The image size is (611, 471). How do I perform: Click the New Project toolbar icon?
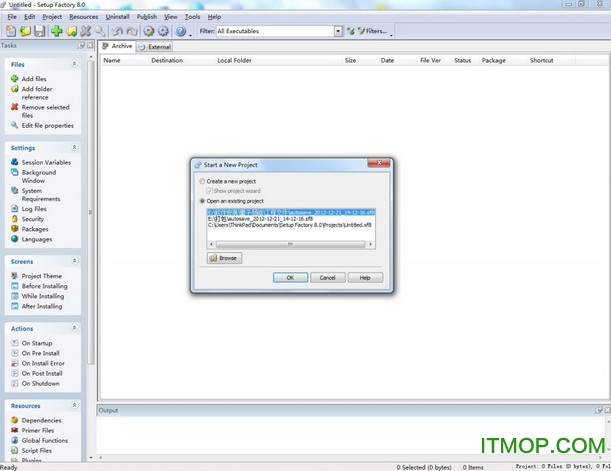(x=11, y=31)
